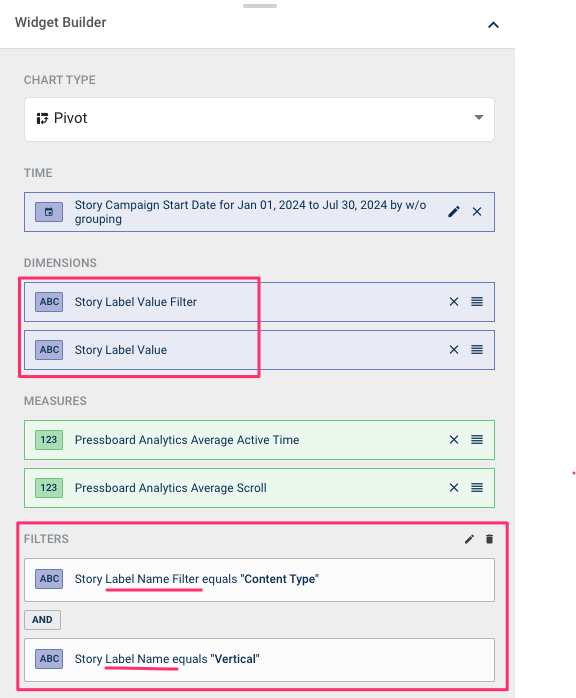This screenshot has width=576, height=698.
Task: Remove the Story Campaign Start Date time entry
Action: [477, 212]
